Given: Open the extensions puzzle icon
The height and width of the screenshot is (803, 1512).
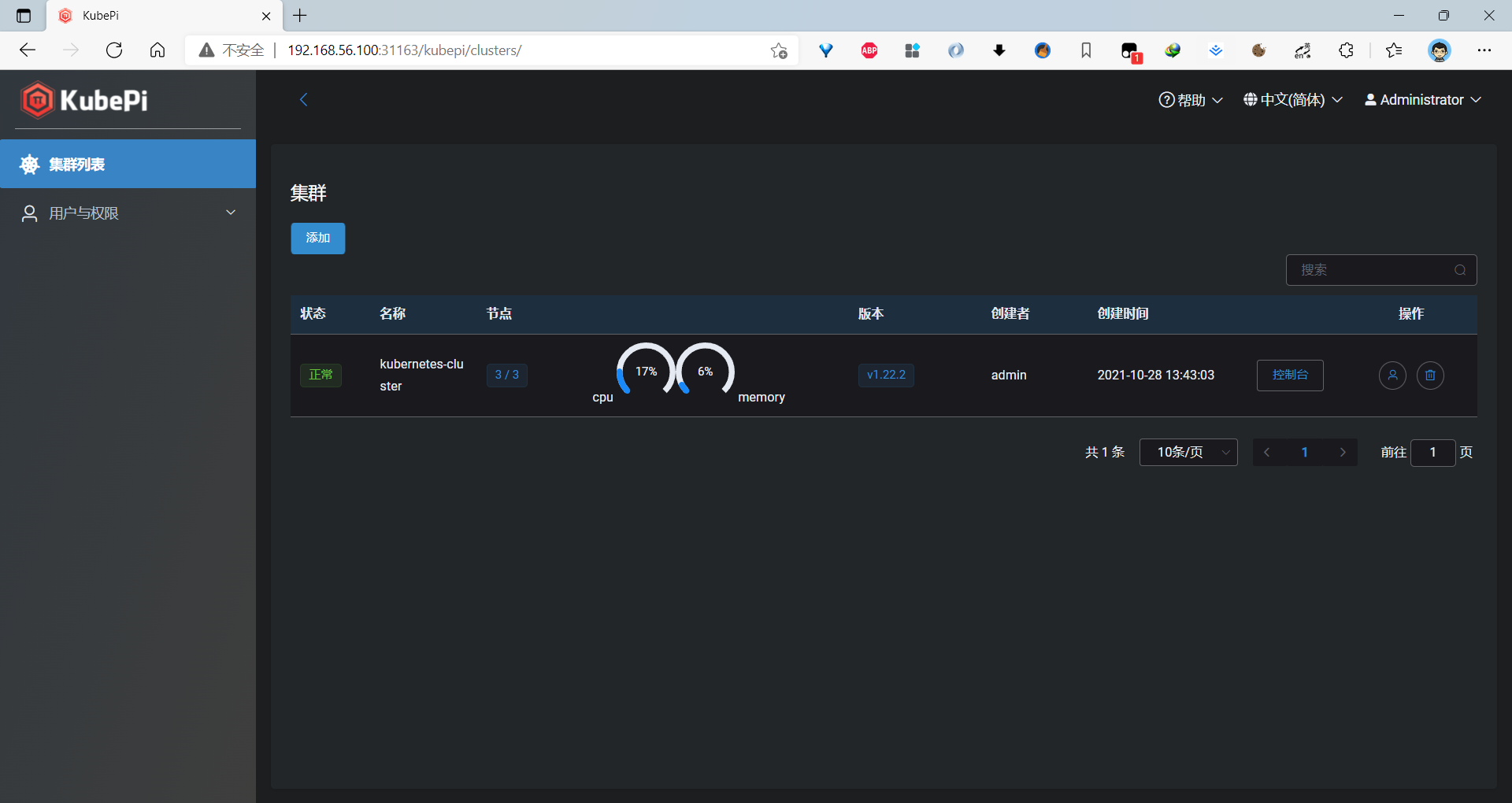Looking at the screenshot, I should tap(1346, 50).
